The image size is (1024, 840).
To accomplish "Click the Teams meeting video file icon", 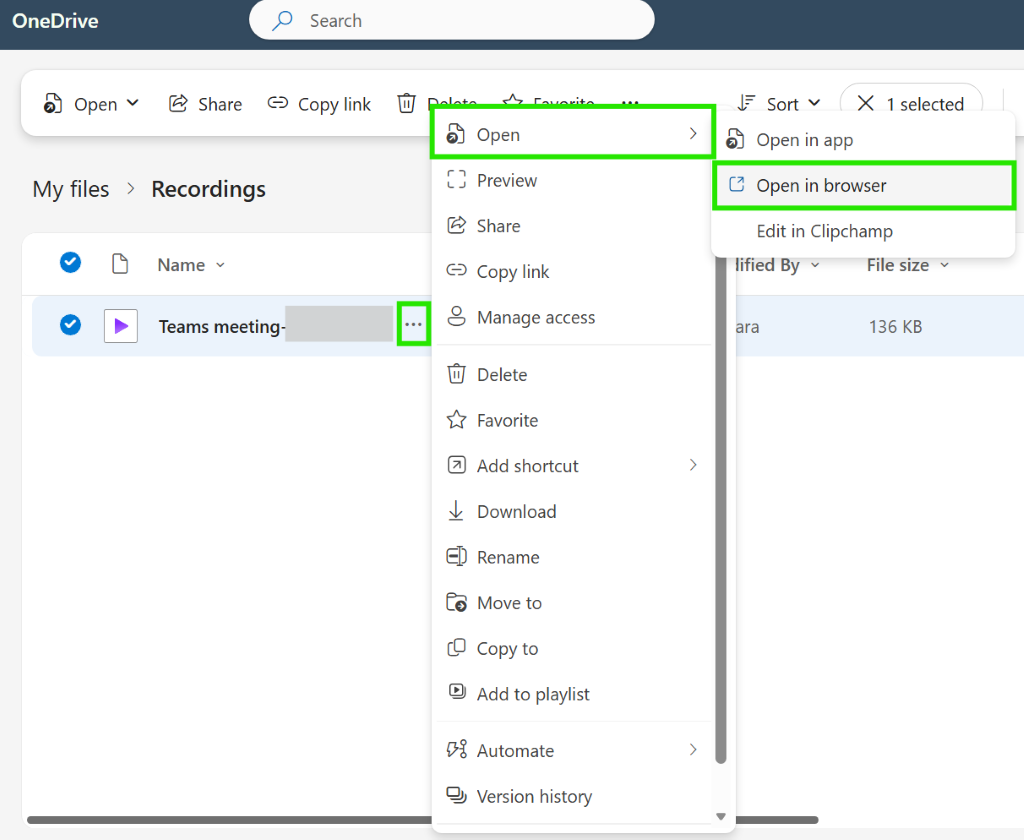I will click(x=121, y=326).
